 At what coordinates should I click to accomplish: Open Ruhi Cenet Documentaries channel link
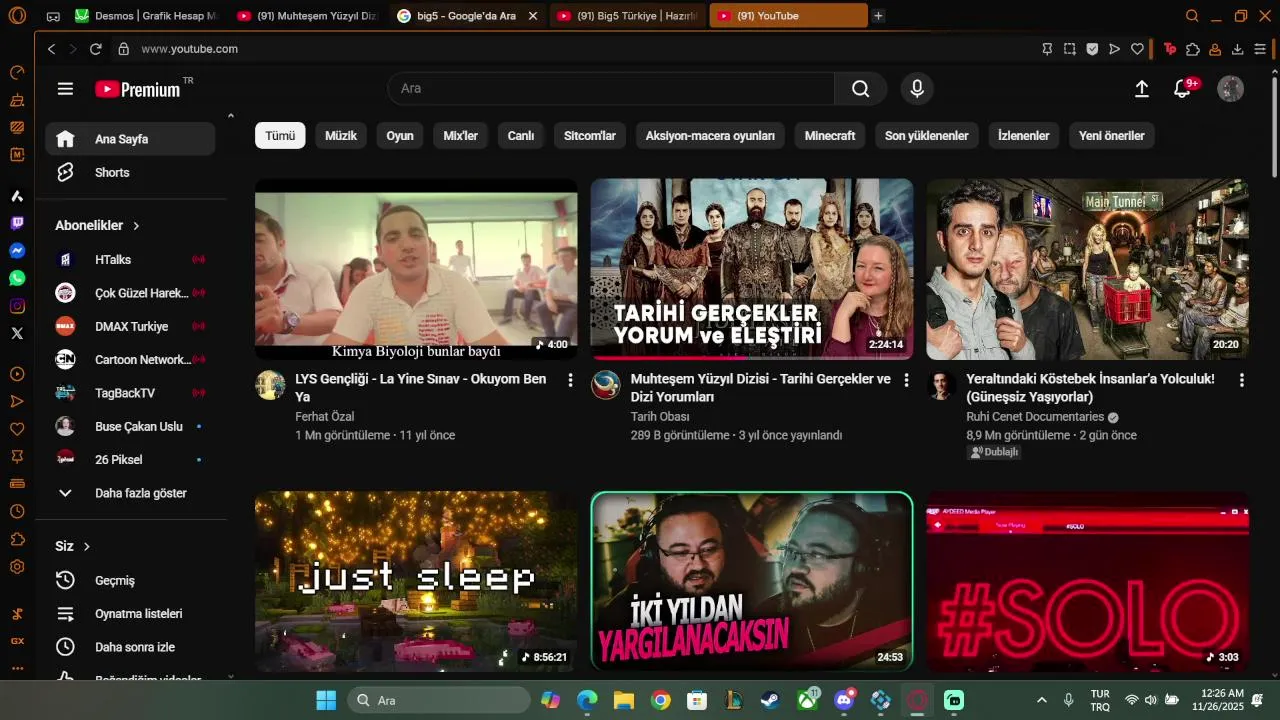(1035, 417)
